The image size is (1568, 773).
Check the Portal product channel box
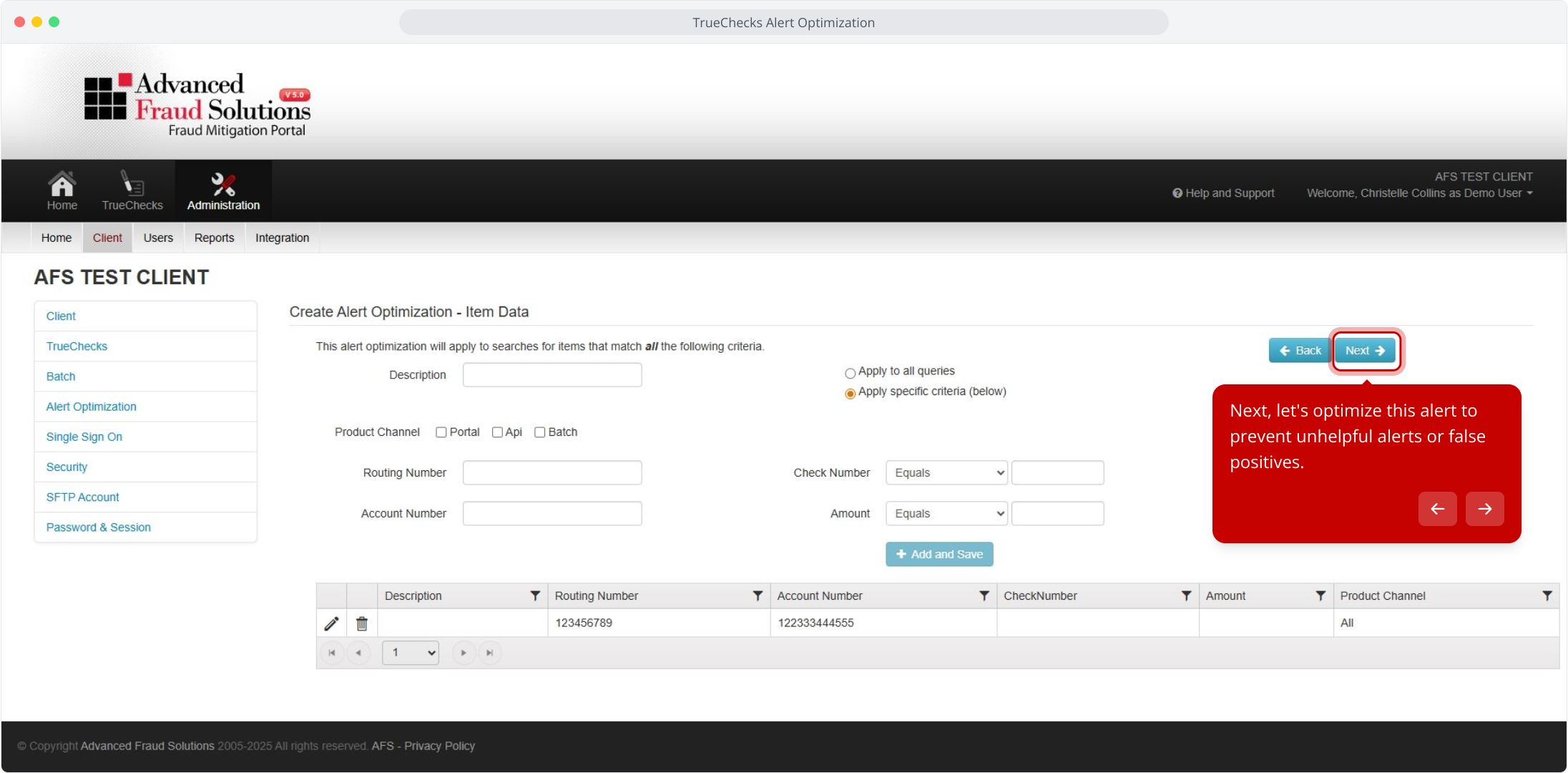click(441, 432)
